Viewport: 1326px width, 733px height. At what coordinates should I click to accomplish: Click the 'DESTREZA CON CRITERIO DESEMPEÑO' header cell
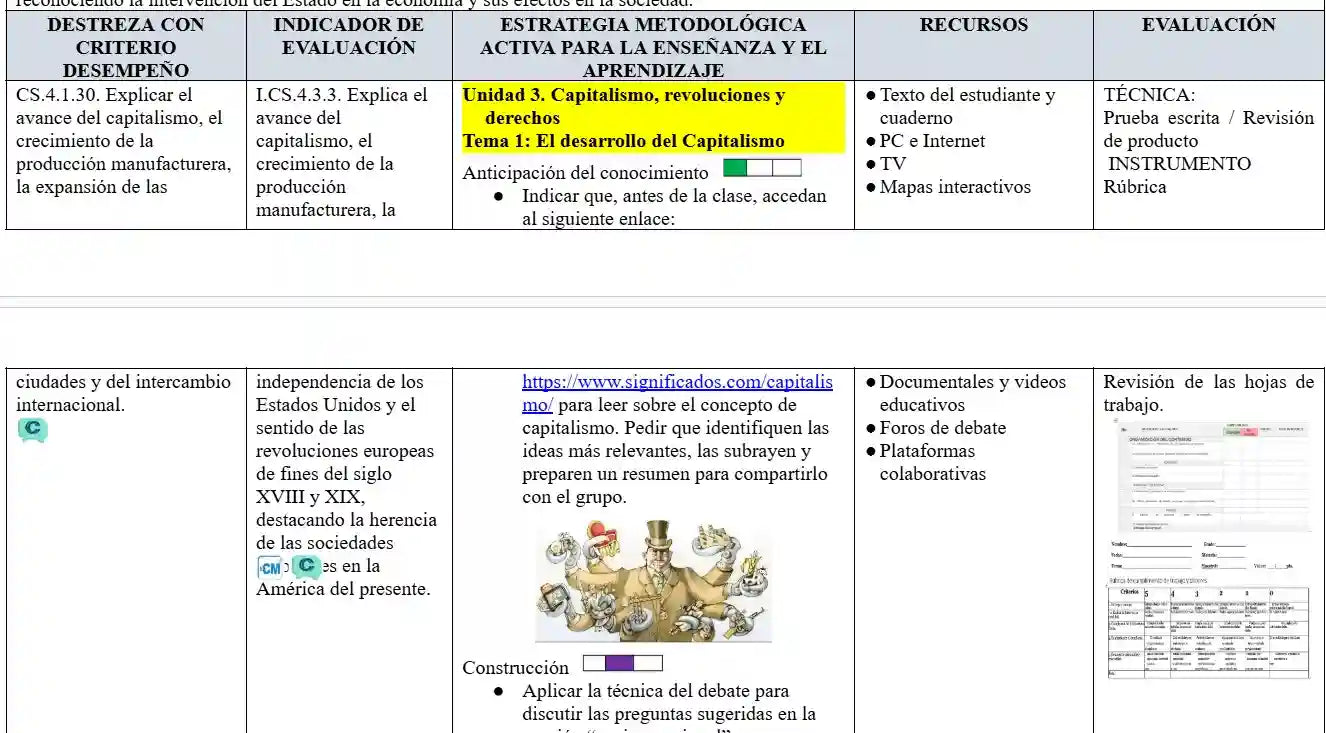coord(126,47)
